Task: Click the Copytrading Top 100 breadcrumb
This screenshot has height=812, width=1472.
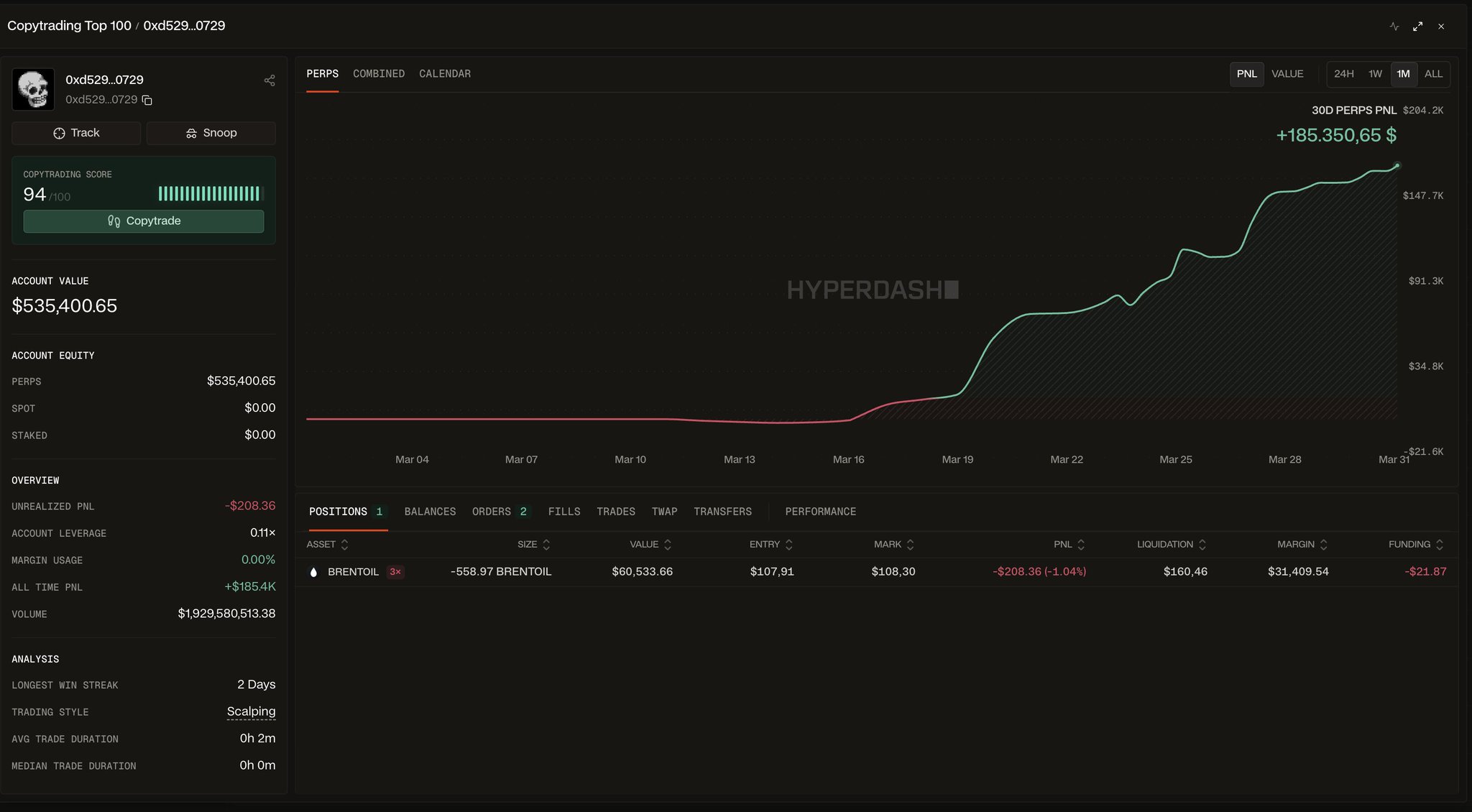Action: coord(69,26)
